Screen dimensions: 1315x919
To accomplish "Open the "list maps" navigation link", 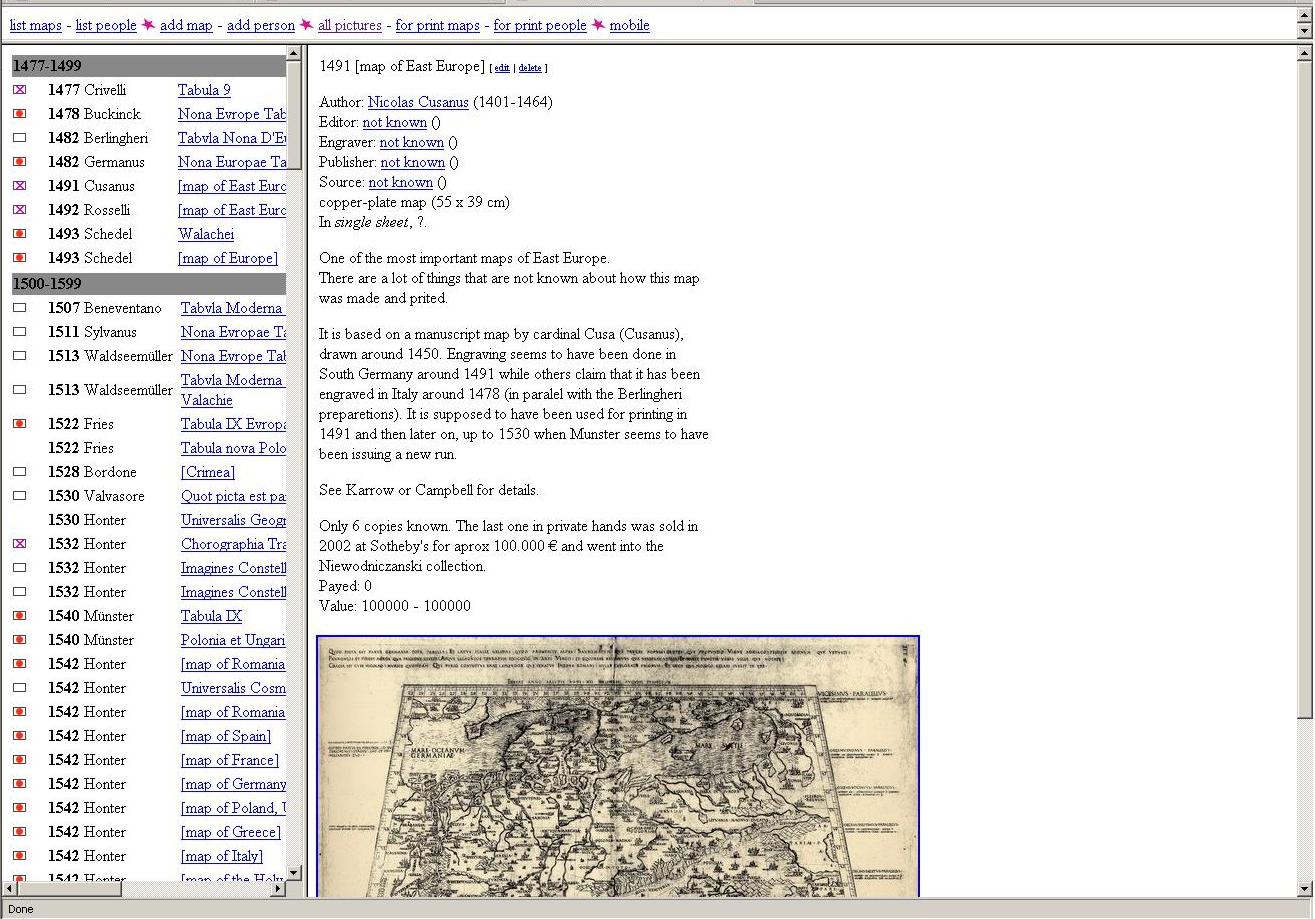I will (35, 25).
